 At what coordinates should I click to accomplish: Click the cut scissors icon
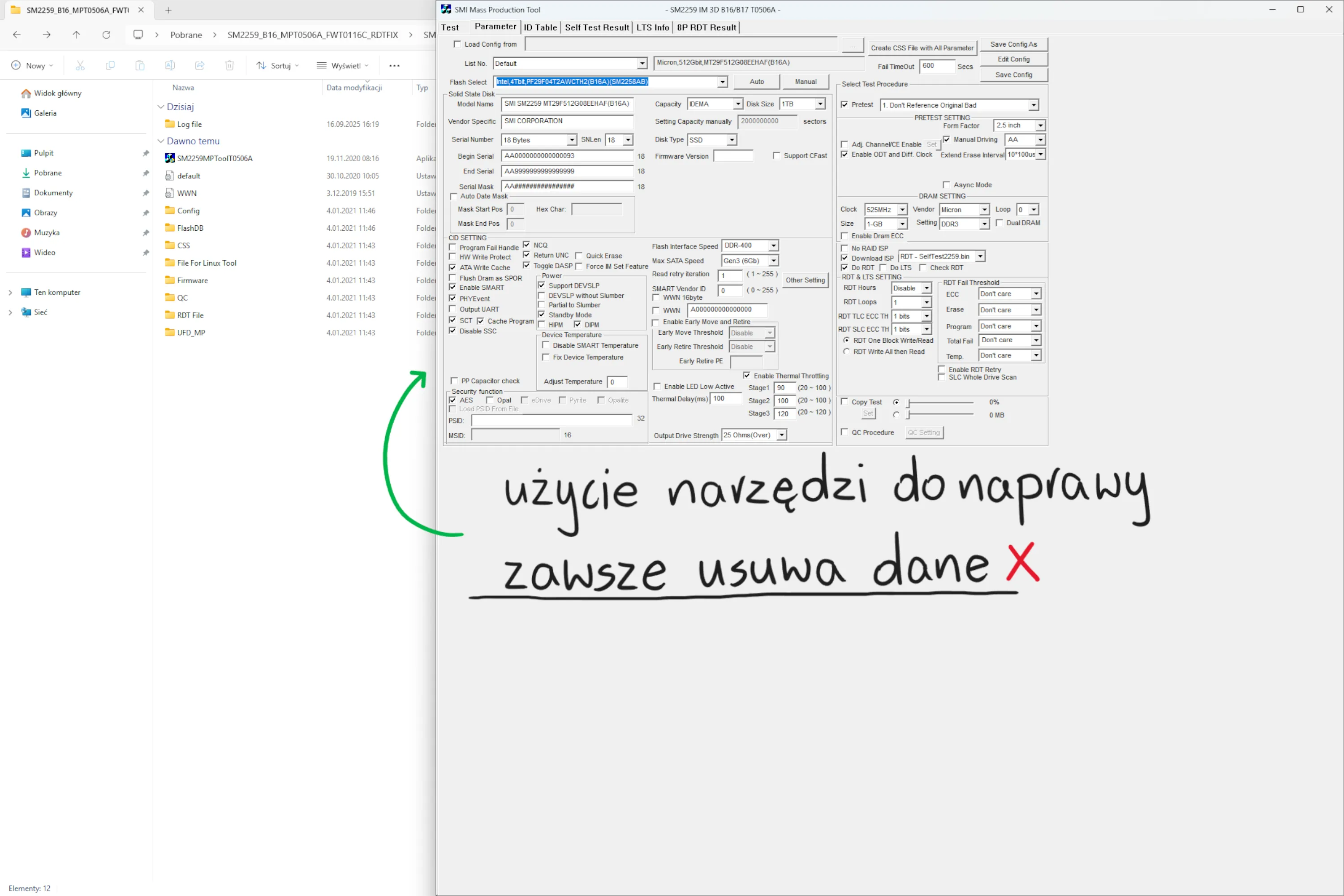pyautogui.click(x=80, y=66)
